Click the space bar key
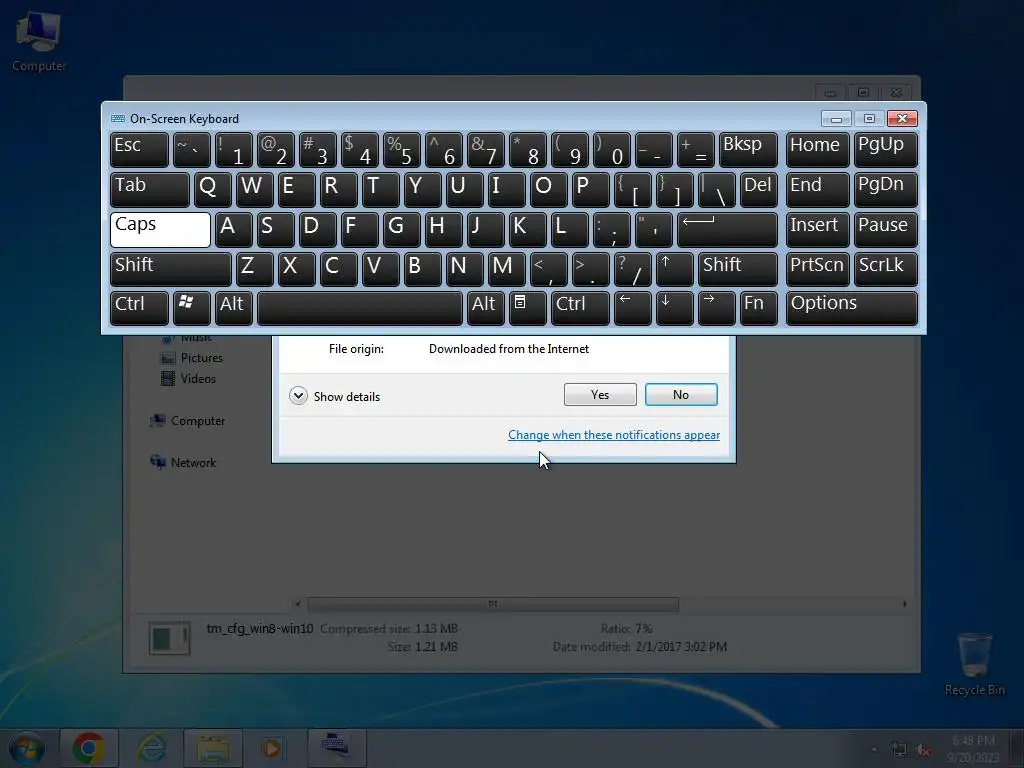The height and width of the screenshot is (768, 1024). click(x=360, y=308)
